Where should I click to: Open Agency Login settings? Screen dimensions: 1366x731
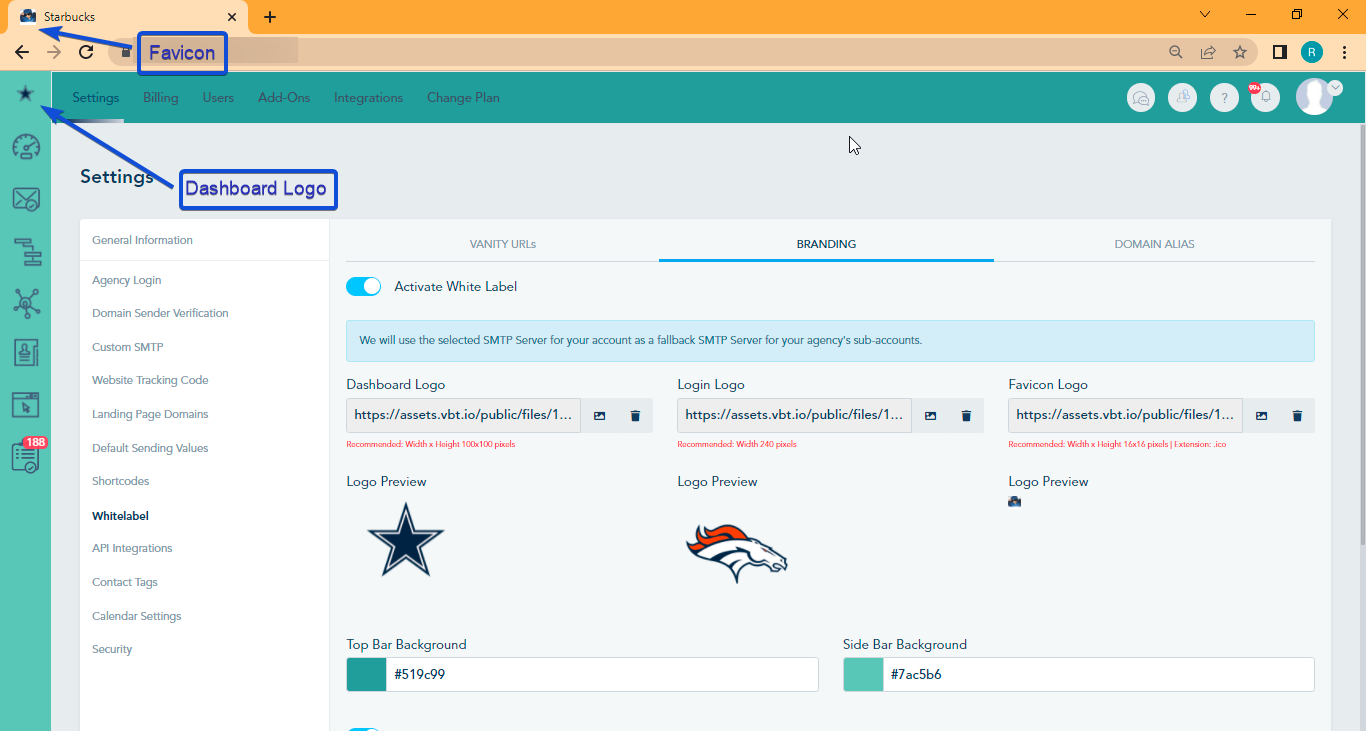click(x=126, y=280)
